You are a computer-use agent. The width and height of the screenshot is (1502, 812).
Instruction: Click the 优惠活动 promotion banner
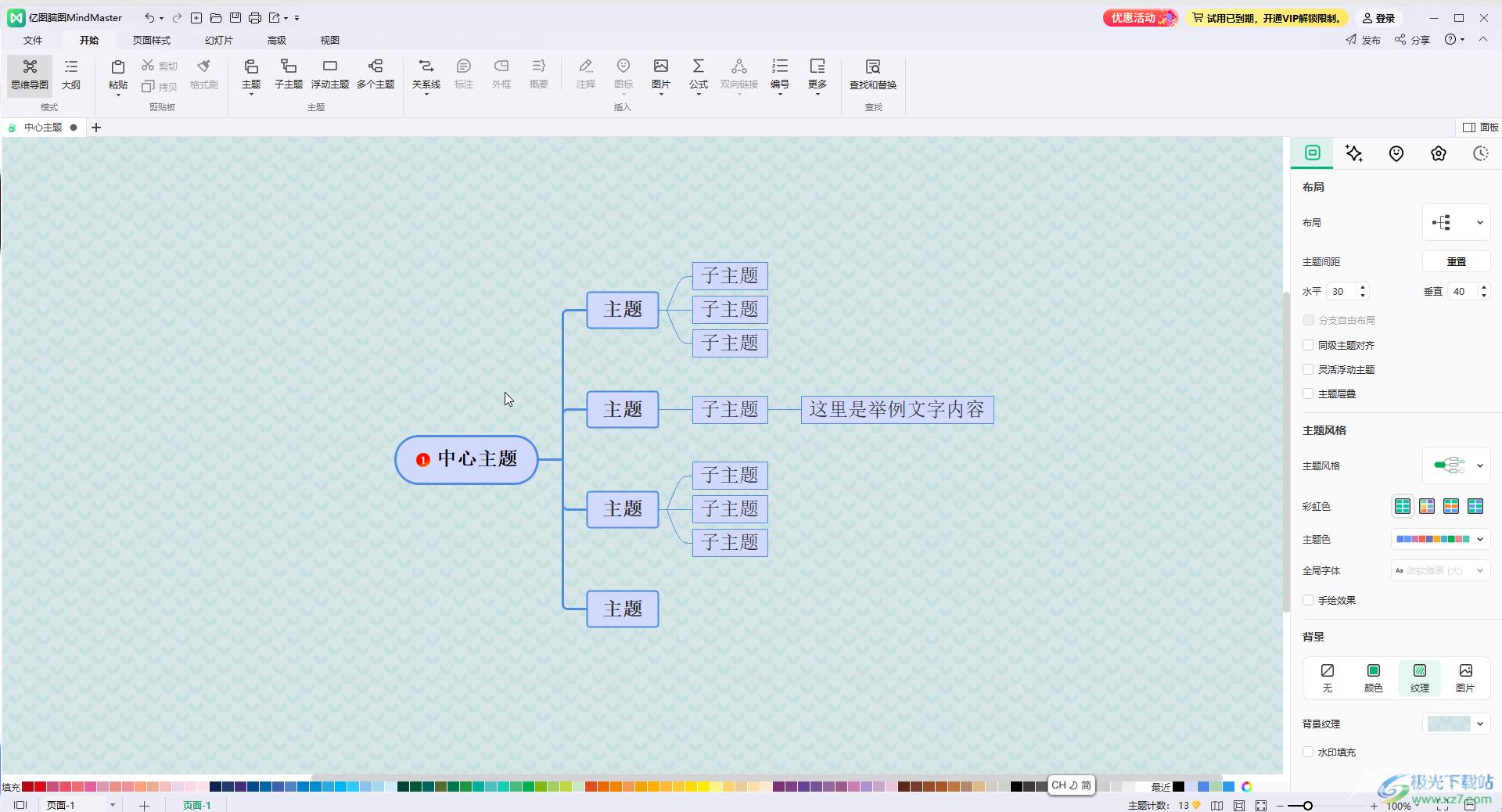1140,18
